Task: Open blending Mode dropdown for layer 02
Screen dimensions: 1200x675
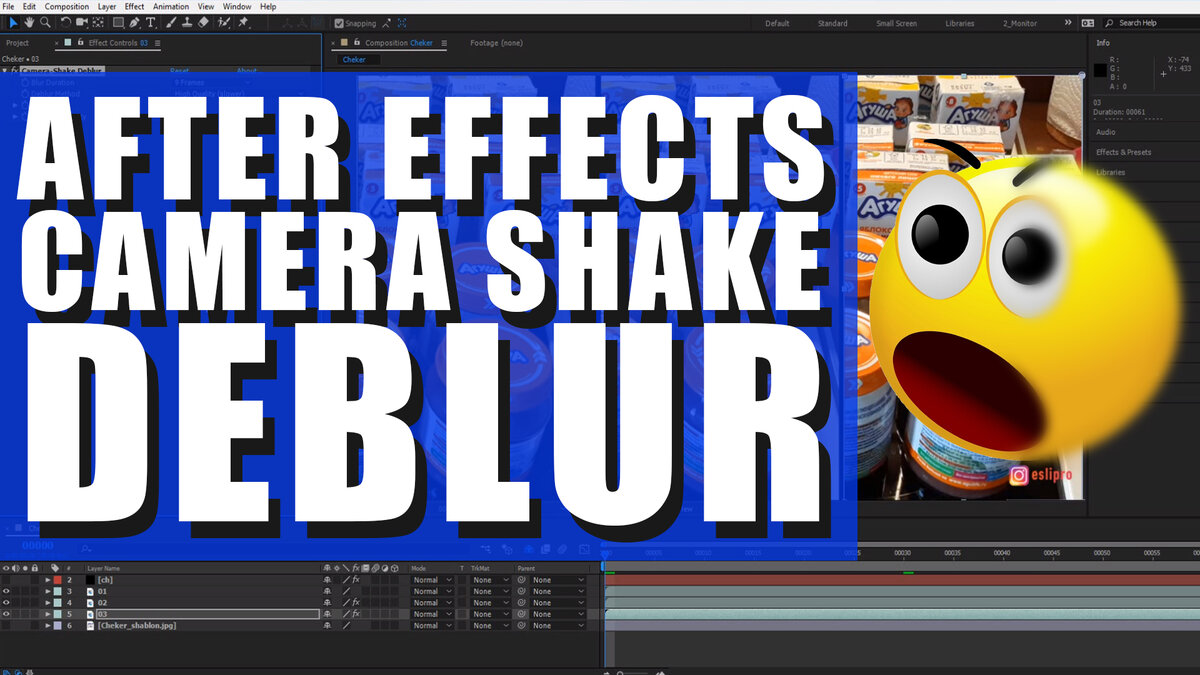Action: pos(432,603)
